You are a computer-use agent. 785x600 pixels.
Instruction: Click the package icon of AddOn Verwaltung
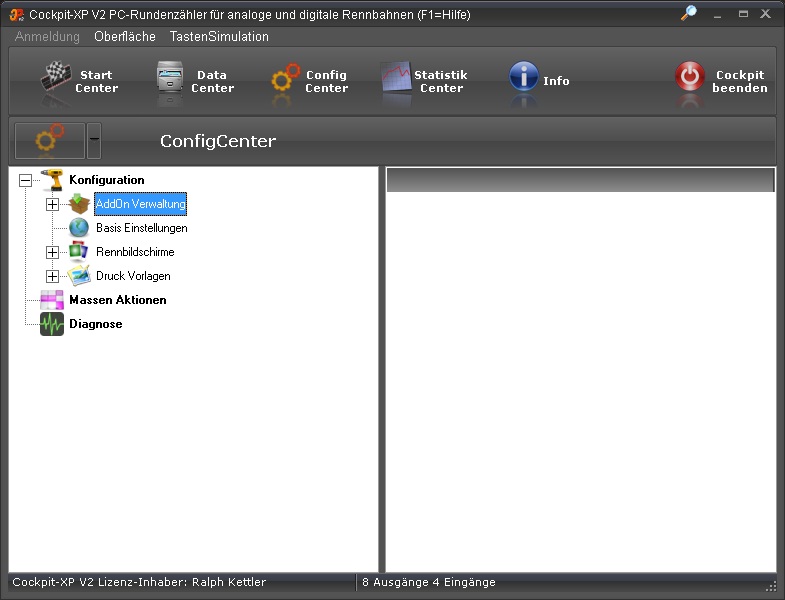coord(79,204)
